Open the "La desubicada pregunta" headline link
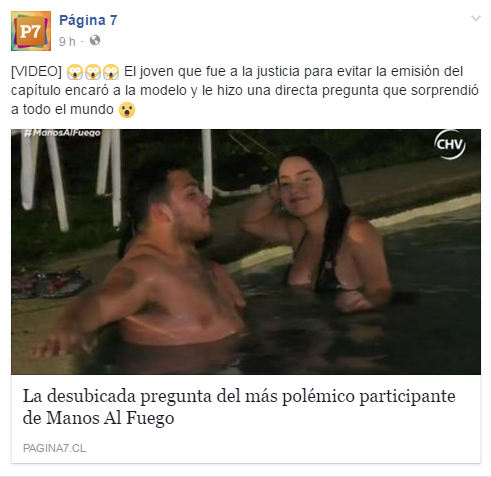Viewport: 491px width, 477px height. coord(239,407)
